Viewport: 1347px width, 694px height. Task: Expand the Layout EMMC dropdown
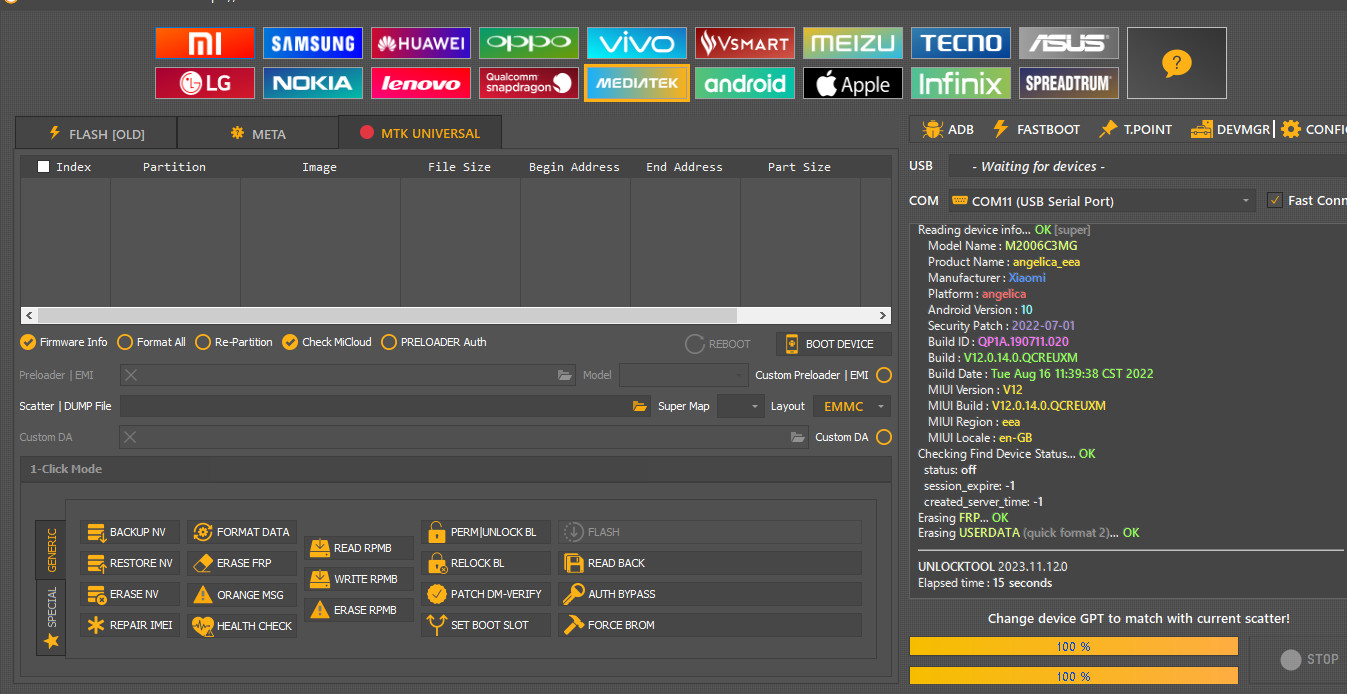[x=851, y=407]
